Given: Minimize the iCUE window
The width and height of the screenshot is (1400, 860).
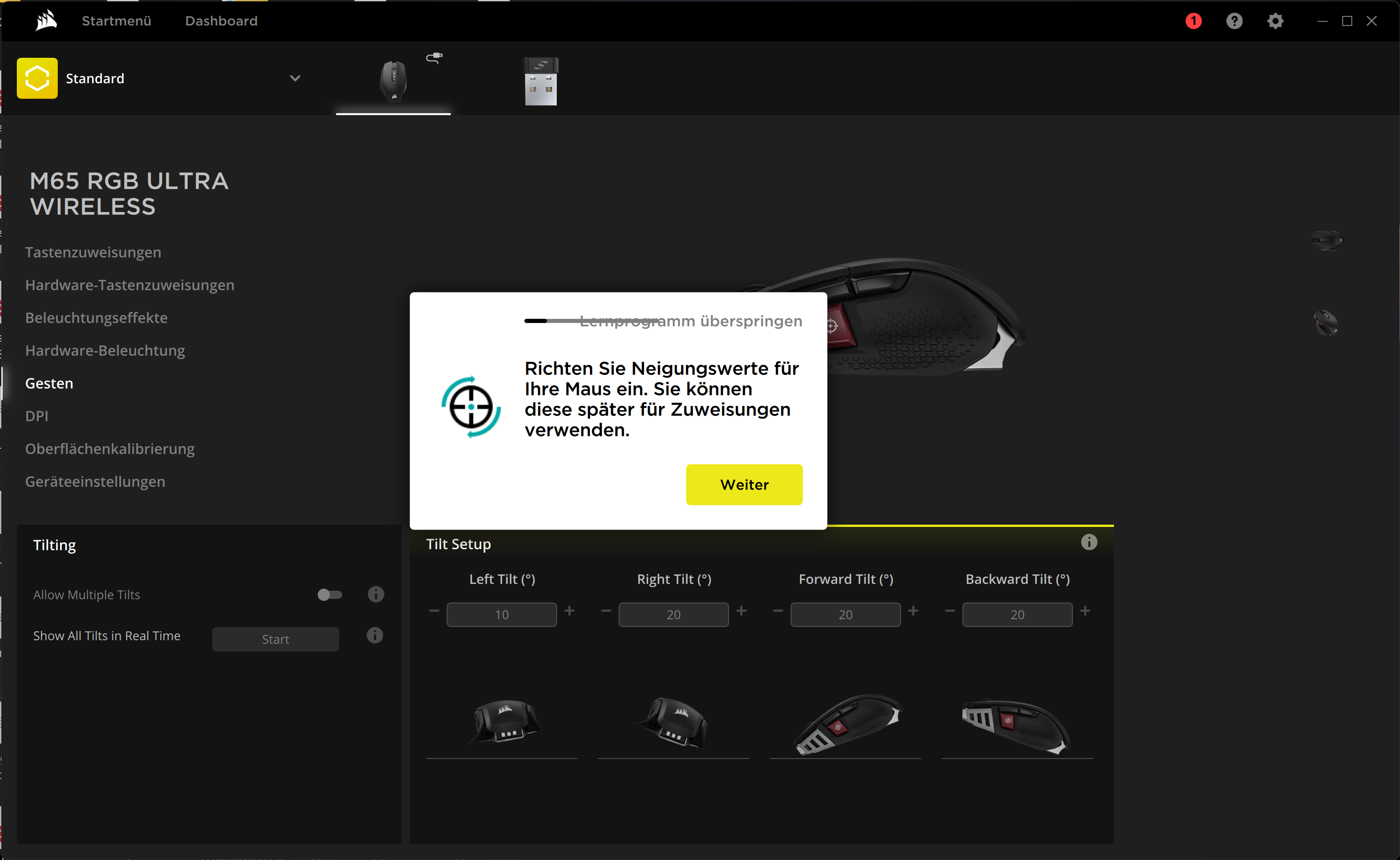Looking at the screenshot, I should click(1323, 21).
